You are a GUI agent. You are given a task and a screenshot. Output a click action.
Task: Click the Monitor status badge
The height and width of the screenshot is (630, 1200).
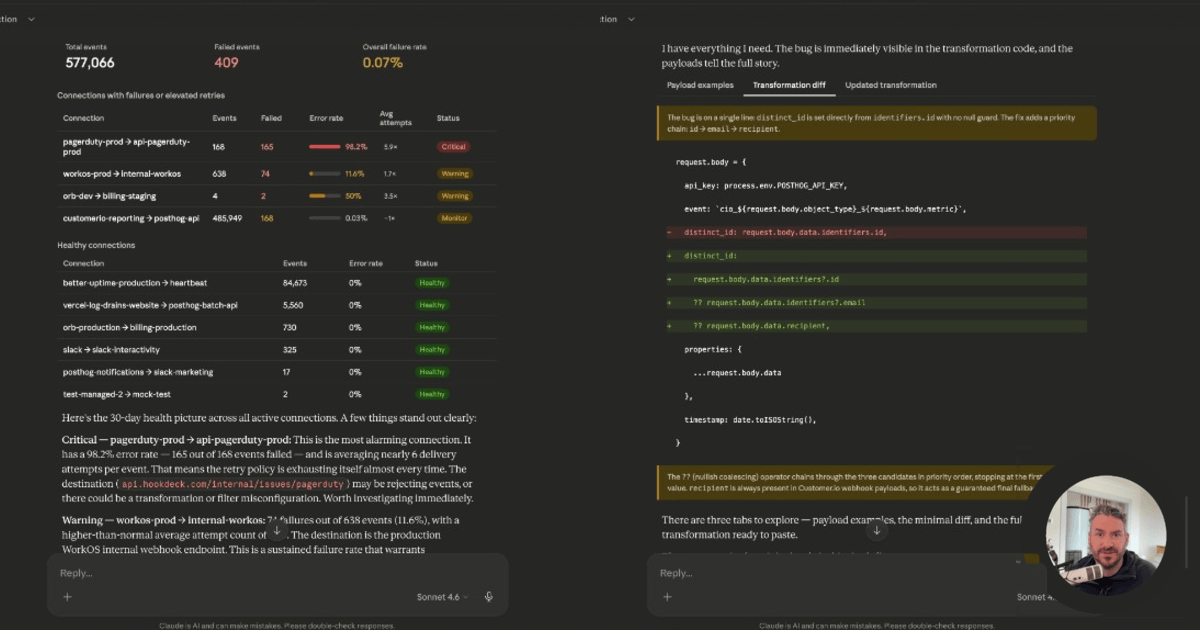coord(454,218)
